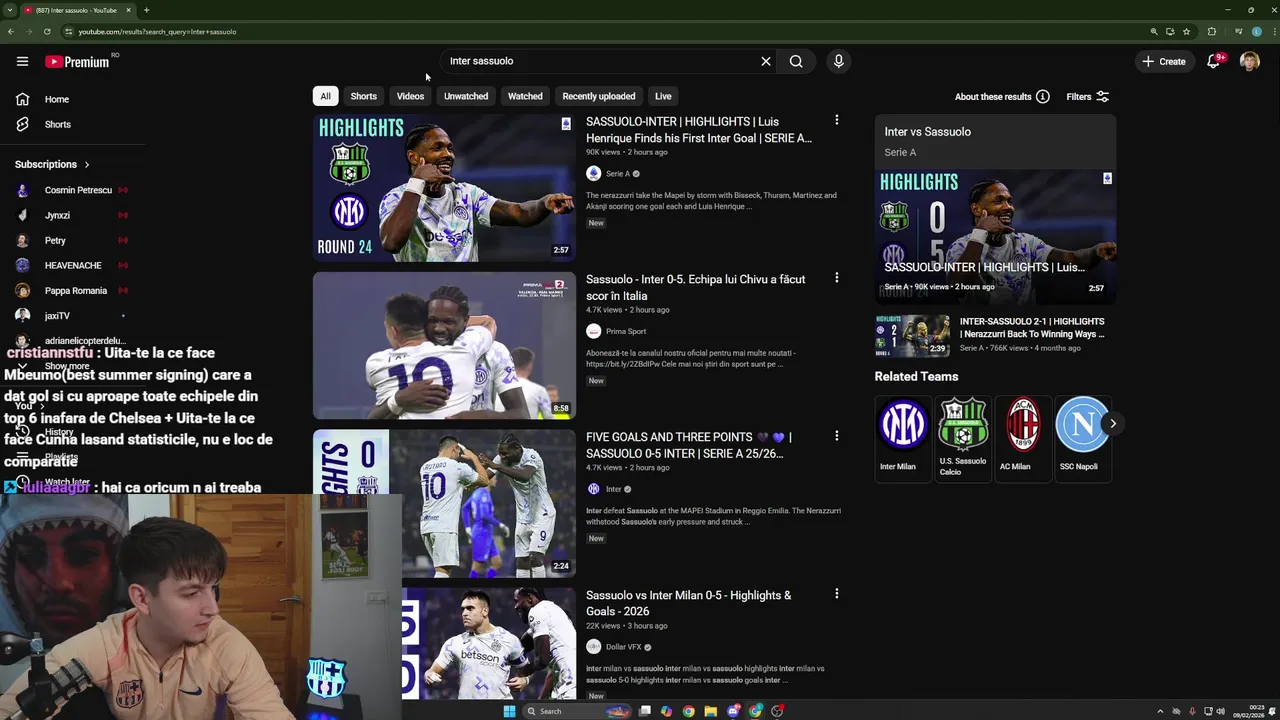This screenshot has width=1280, height=720.
Task: Select the Unwatched filter chip
Action: 466,96
